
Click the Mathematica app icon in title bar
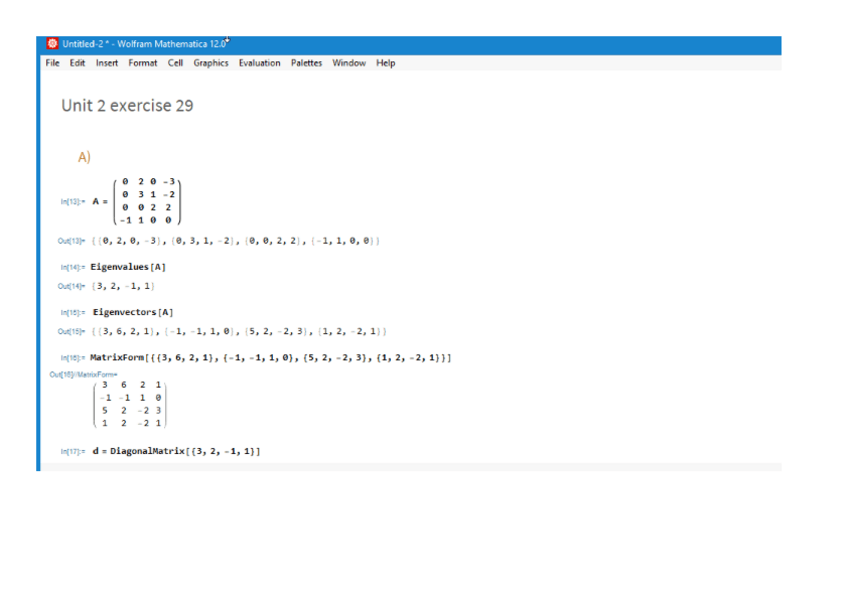click(x=52, y=43)
